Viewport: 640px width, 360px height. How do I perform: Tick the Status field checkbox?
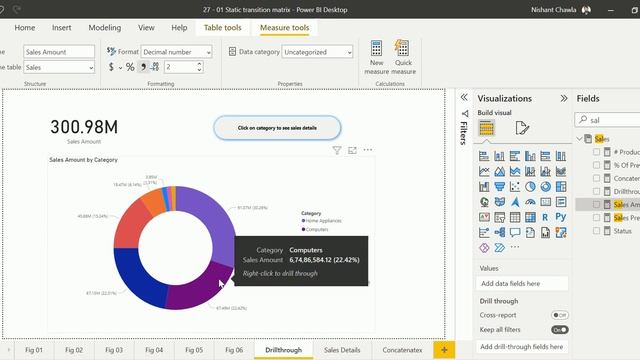pos(596,231)
